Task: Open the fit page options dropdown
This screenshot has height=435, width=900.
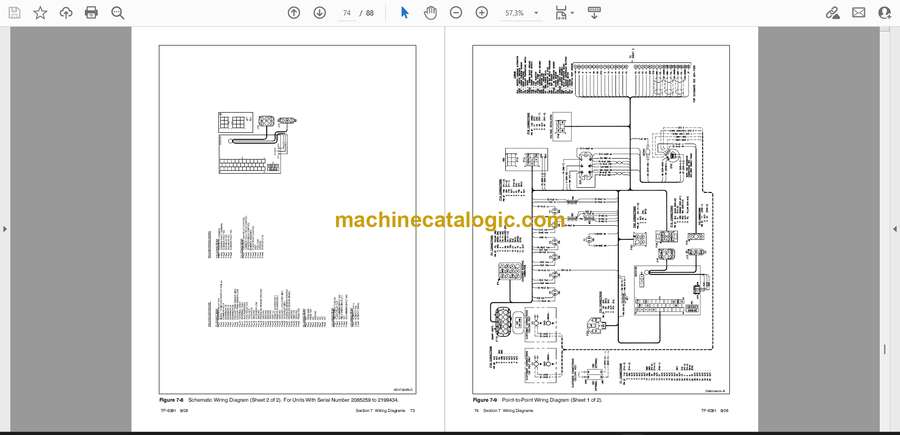Action: point(564,13)
